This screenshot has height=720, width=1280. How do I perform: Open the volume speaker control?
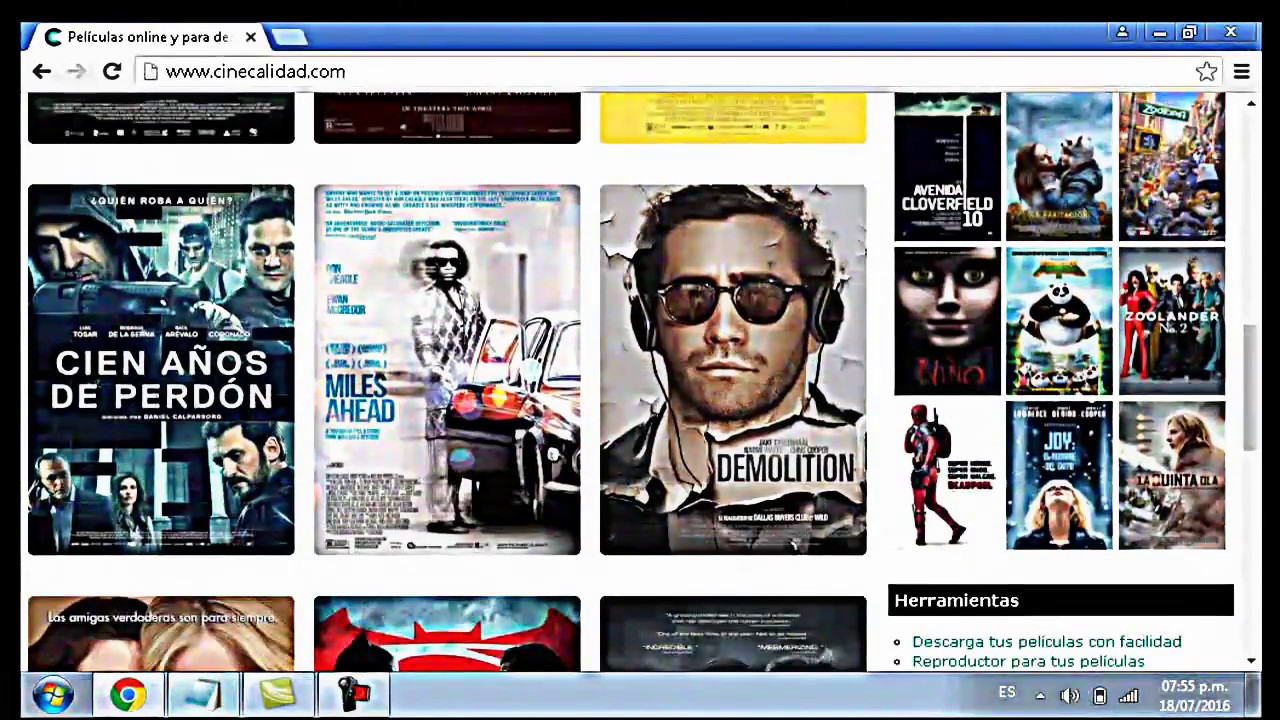pos(1069,695)
